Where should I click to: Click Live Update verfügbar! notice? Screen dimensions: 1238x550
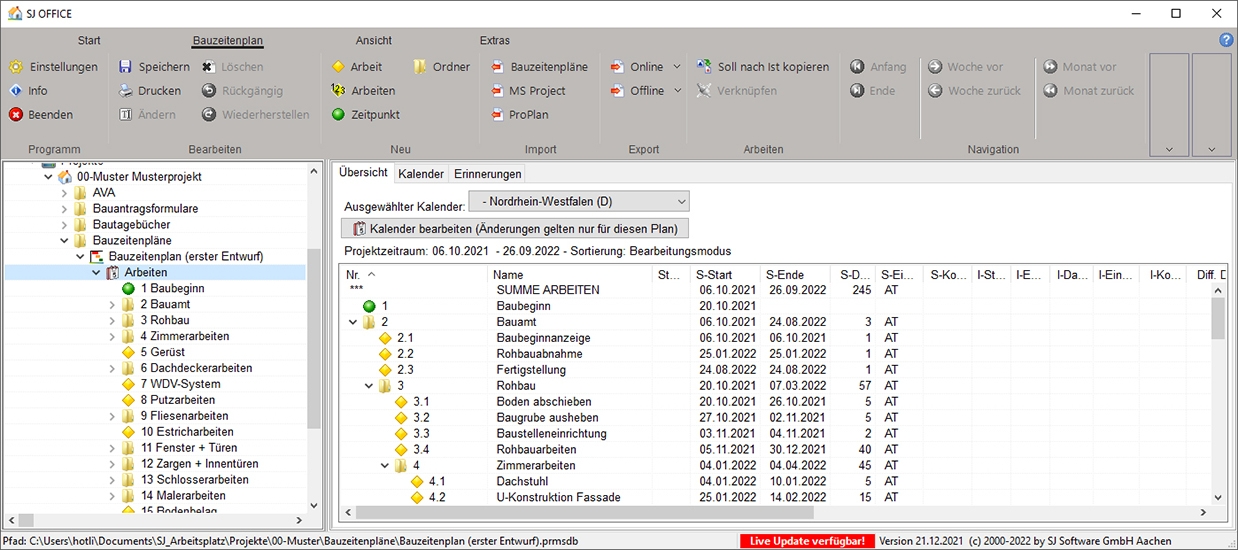(808, 541)
